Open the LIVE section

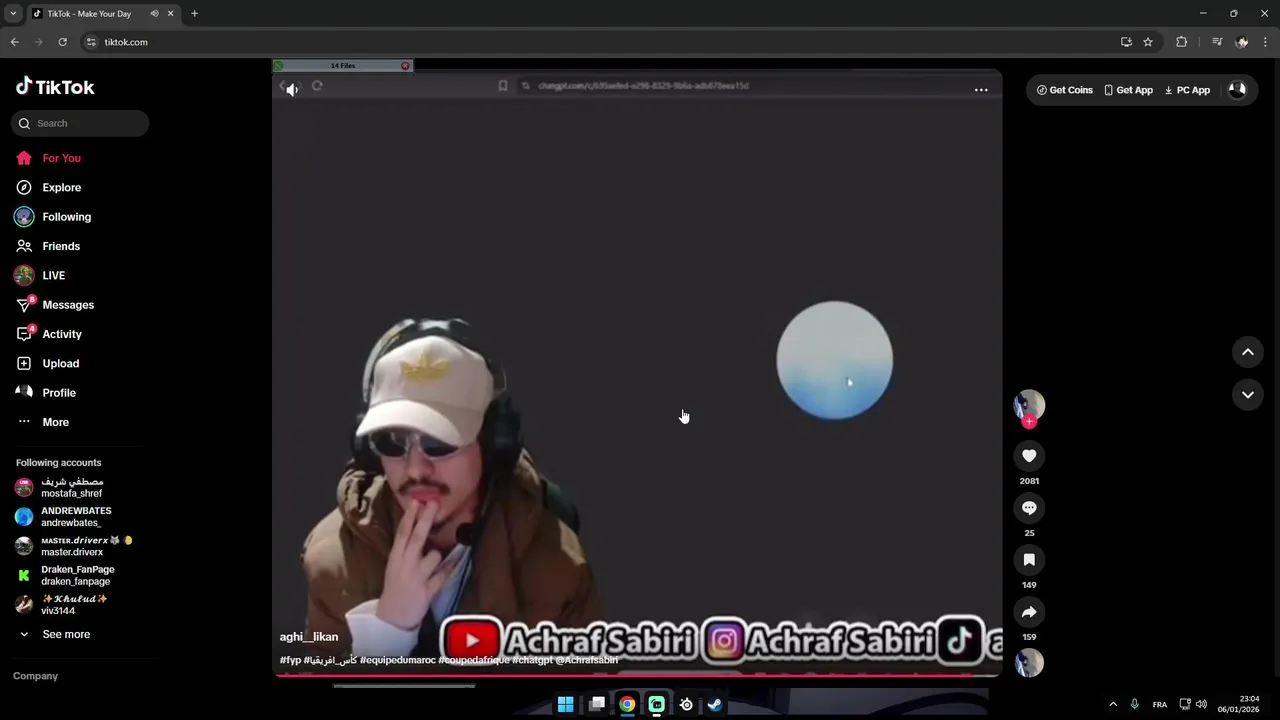click(x=40, y=275)
